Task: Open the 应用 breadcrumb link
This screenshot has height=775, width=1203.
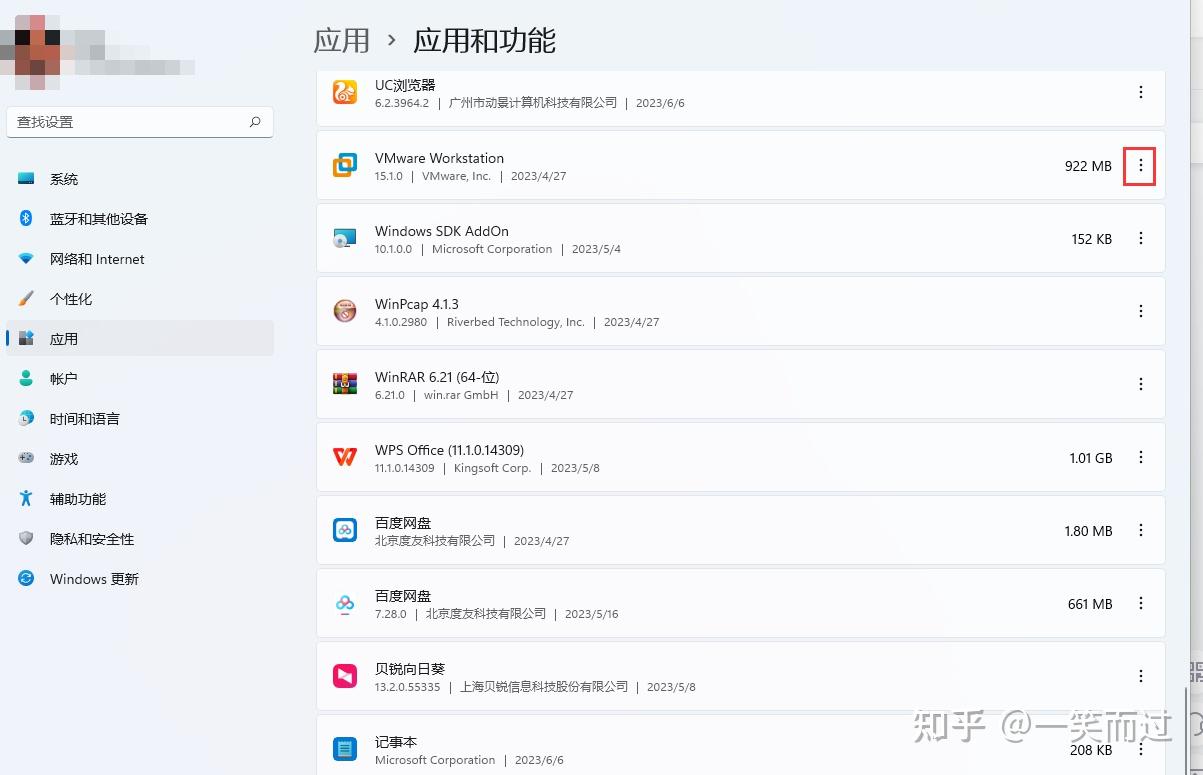Action: click(341, 40)
